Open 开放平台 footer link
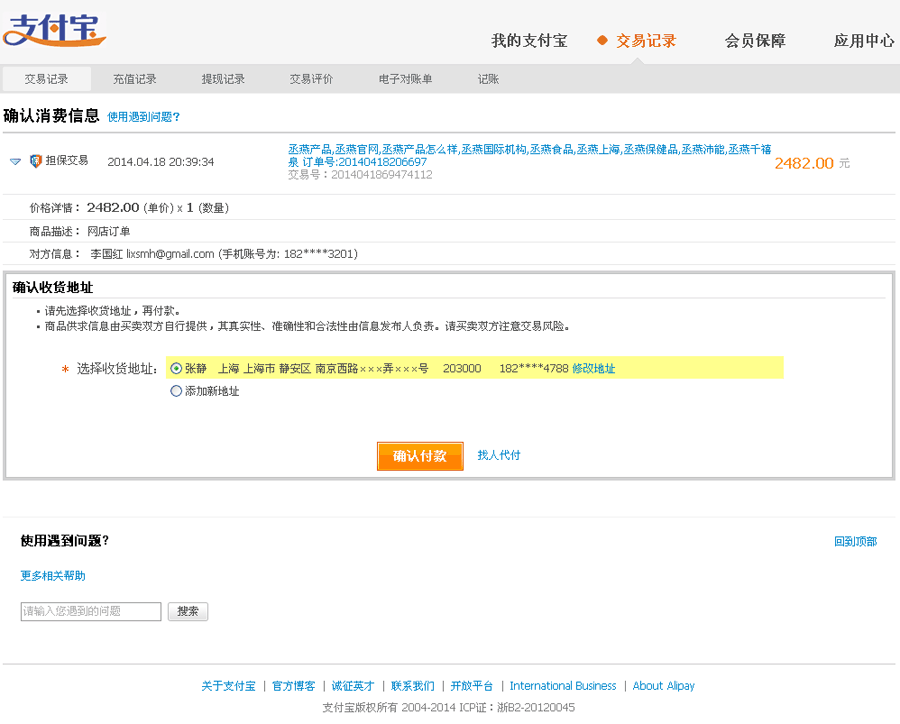900x724 pixels. [x=472, y=686]
